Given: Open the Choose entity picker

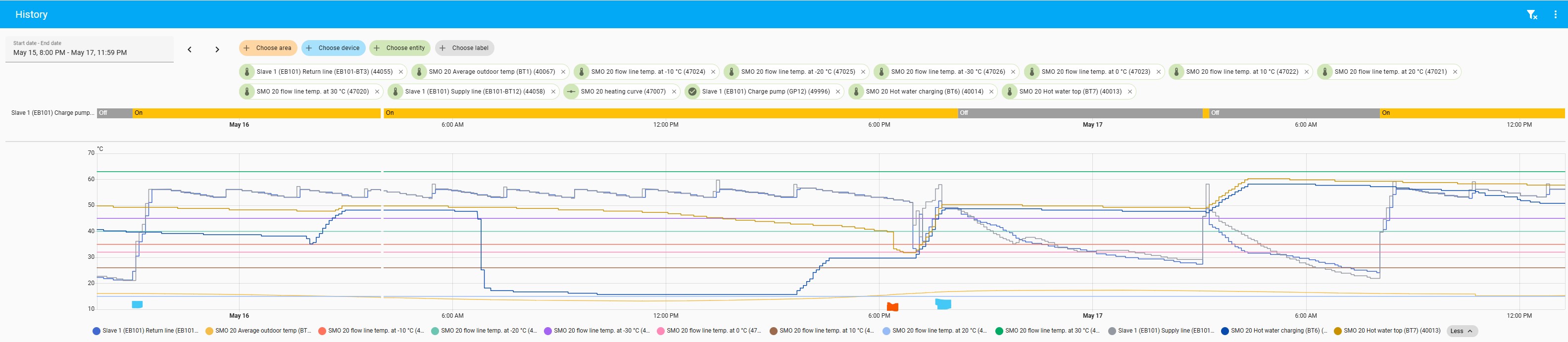Looking at the screenshot, I should [x=400, y=48].
